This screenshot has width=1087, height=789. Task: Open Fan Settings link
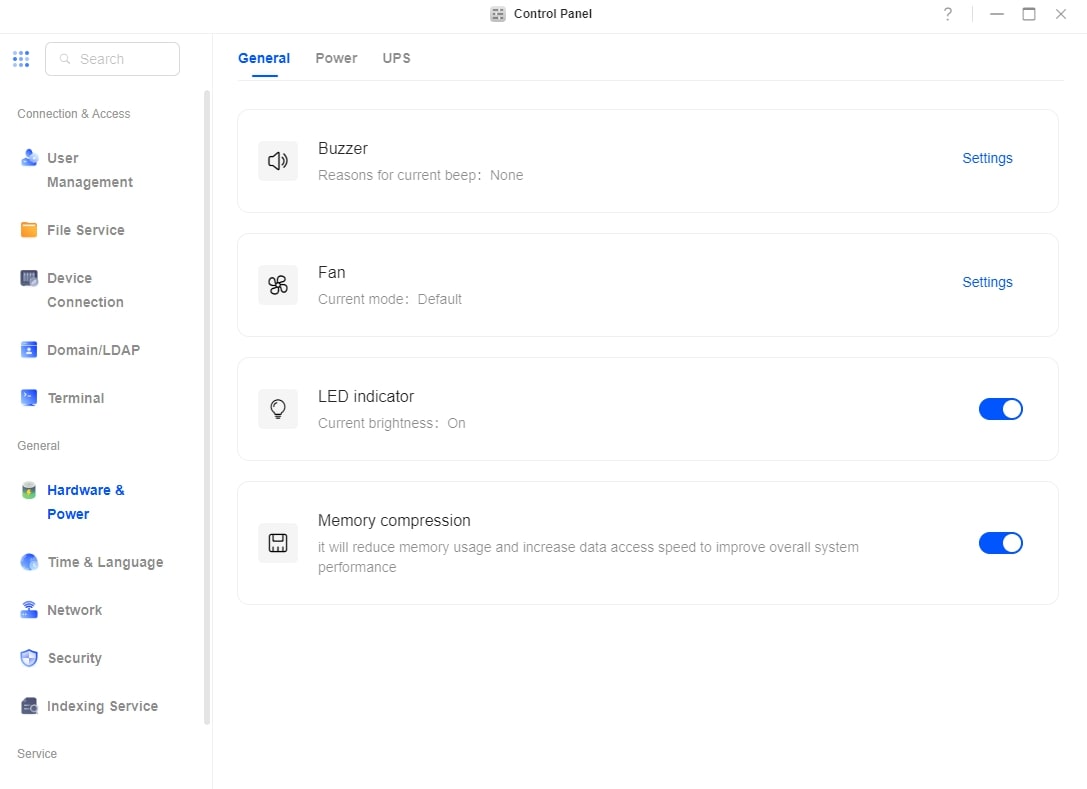pyautogui.click(x=987, y=282)
